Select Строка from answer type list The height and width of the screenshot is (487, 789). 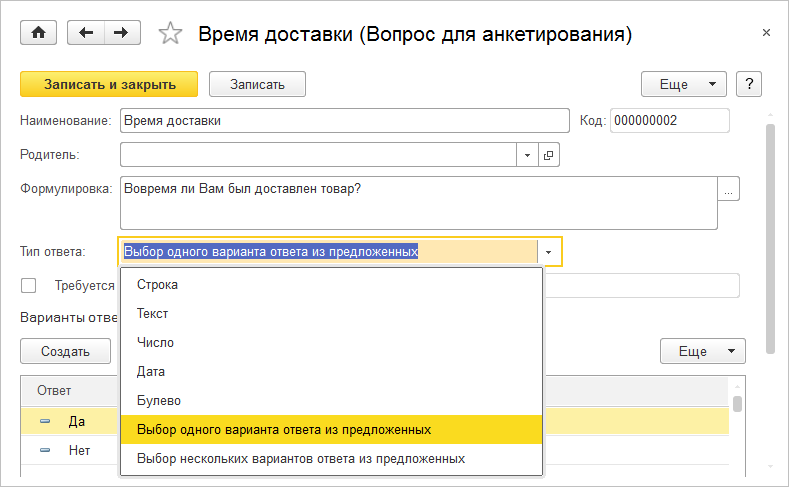click(157, 285)
